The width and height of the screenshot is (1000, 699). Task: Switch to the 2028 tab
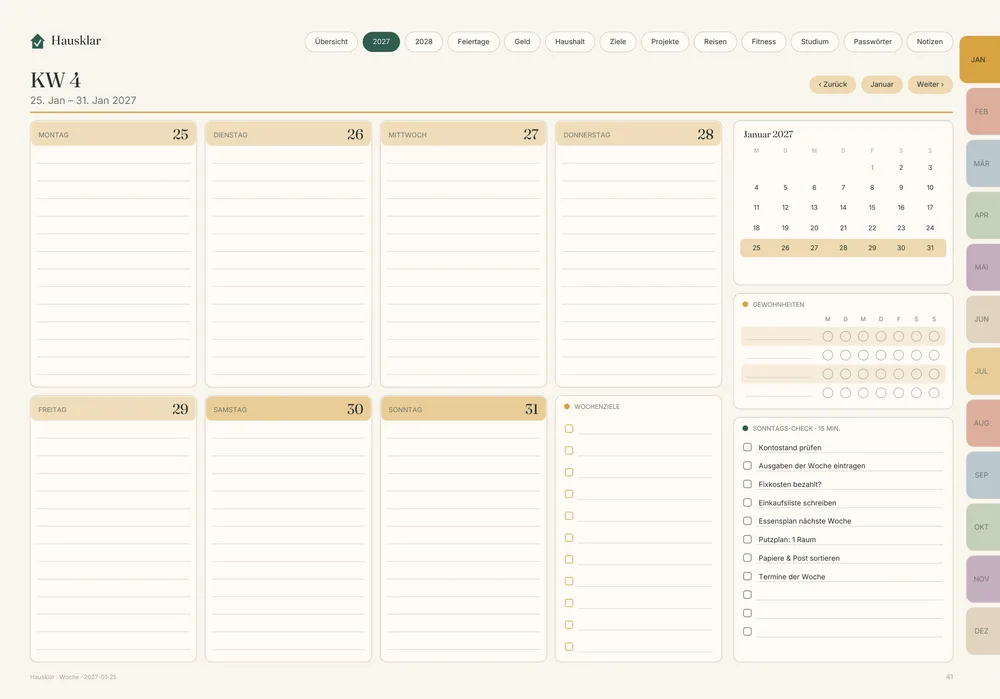(x=423, y=41)
